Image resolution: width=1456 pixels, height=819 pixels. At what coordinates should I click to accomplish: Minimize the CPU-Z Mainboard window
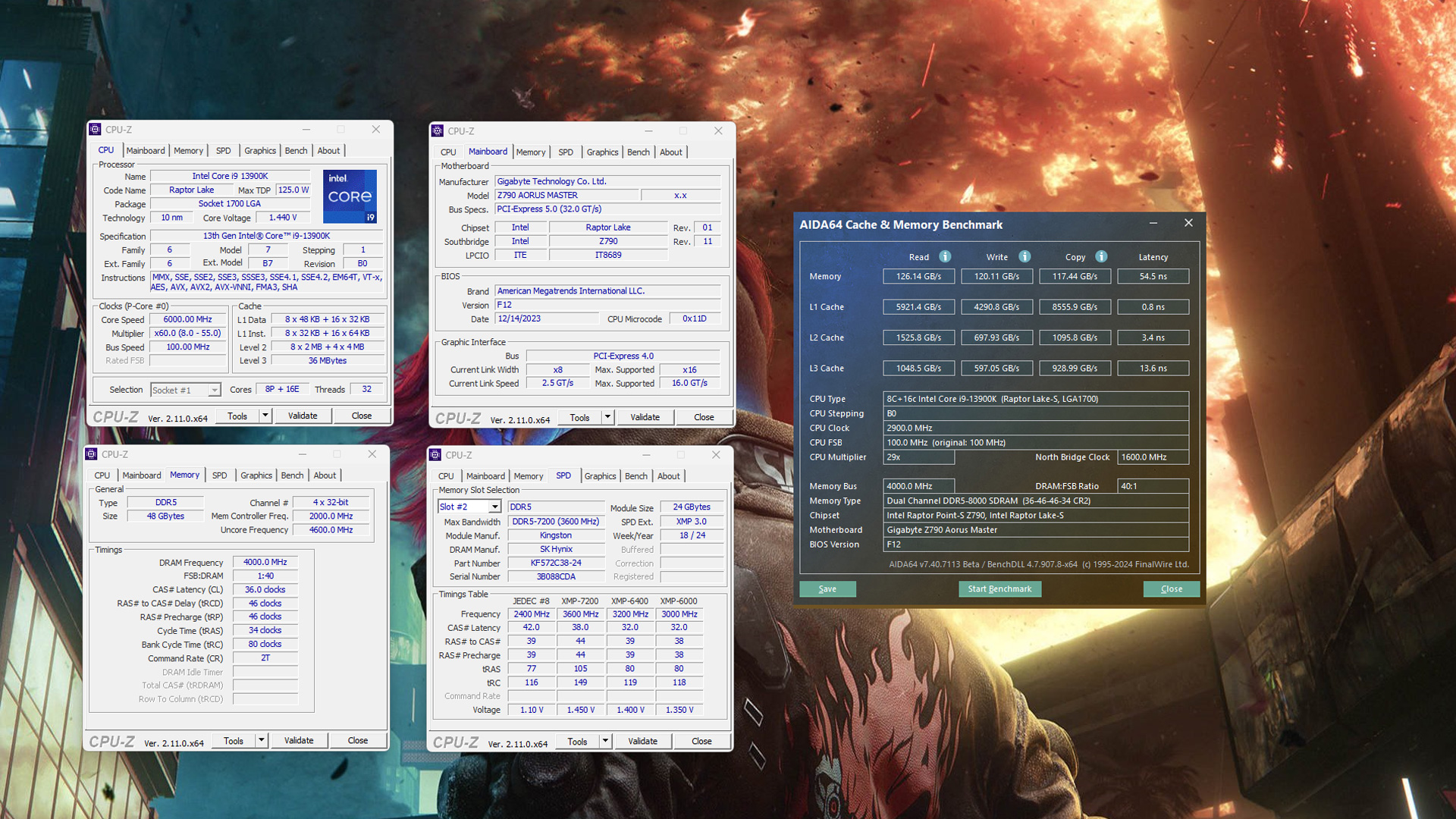pyautogui.click(x=648, y=131)
